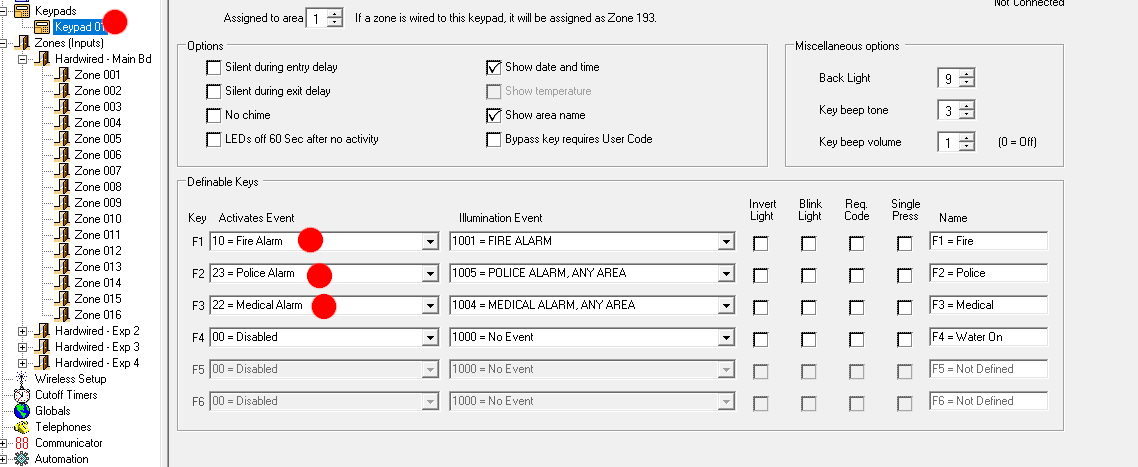
Task: Decrease the Key beep volume value
Action: (x=967, y=147)
